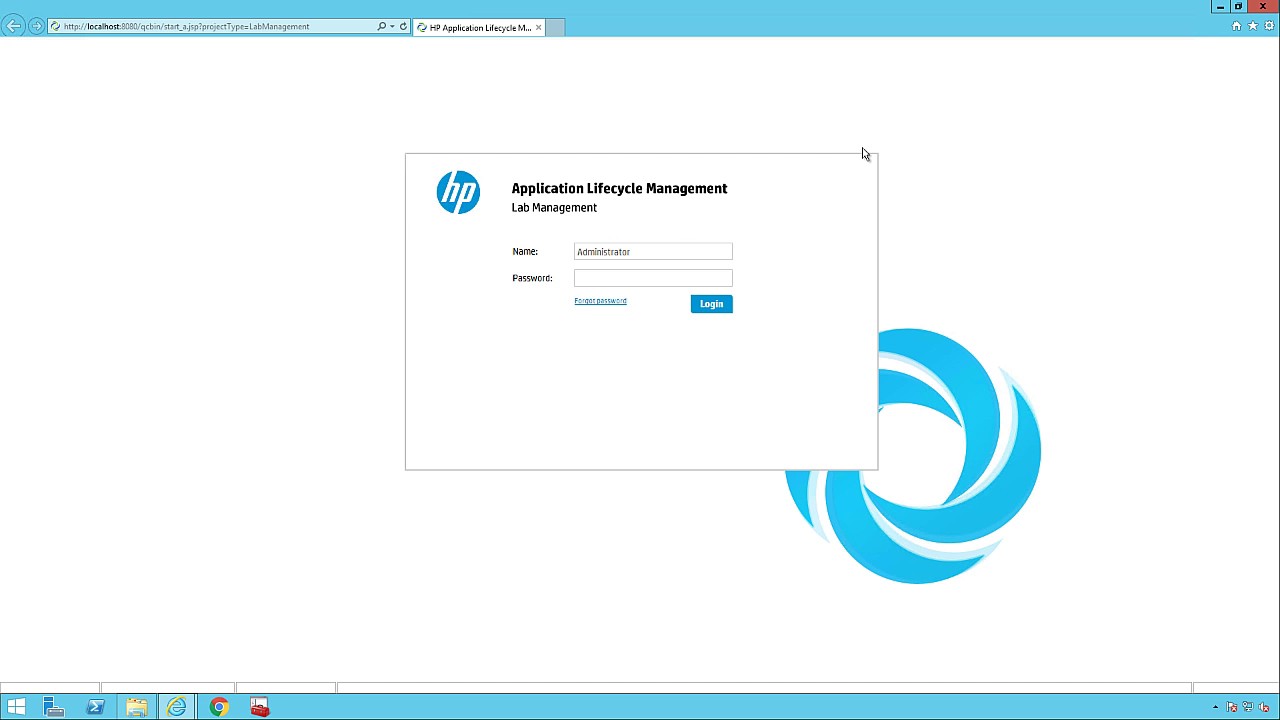This screenshot has height=720, width=1280.
Task: Select the HP Application Lifecycle Management tab
Action: (x=480, y=28)
